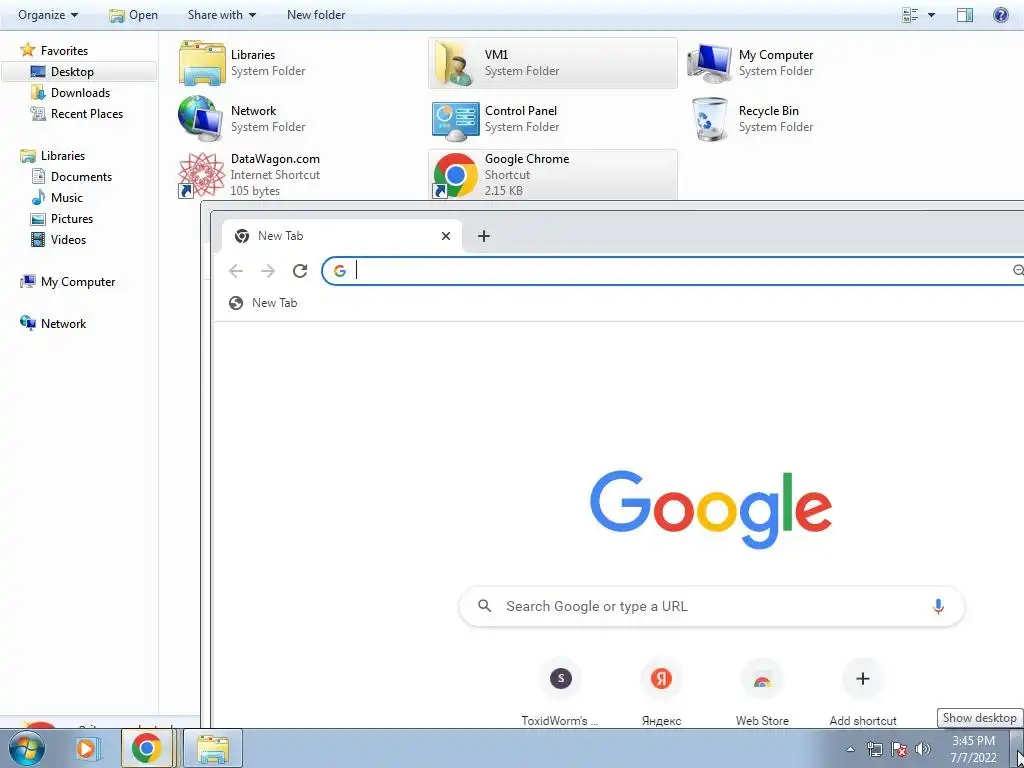Open the Libraries system folder icon
The height and width of the screenshot is (768, 1024).
202,63
